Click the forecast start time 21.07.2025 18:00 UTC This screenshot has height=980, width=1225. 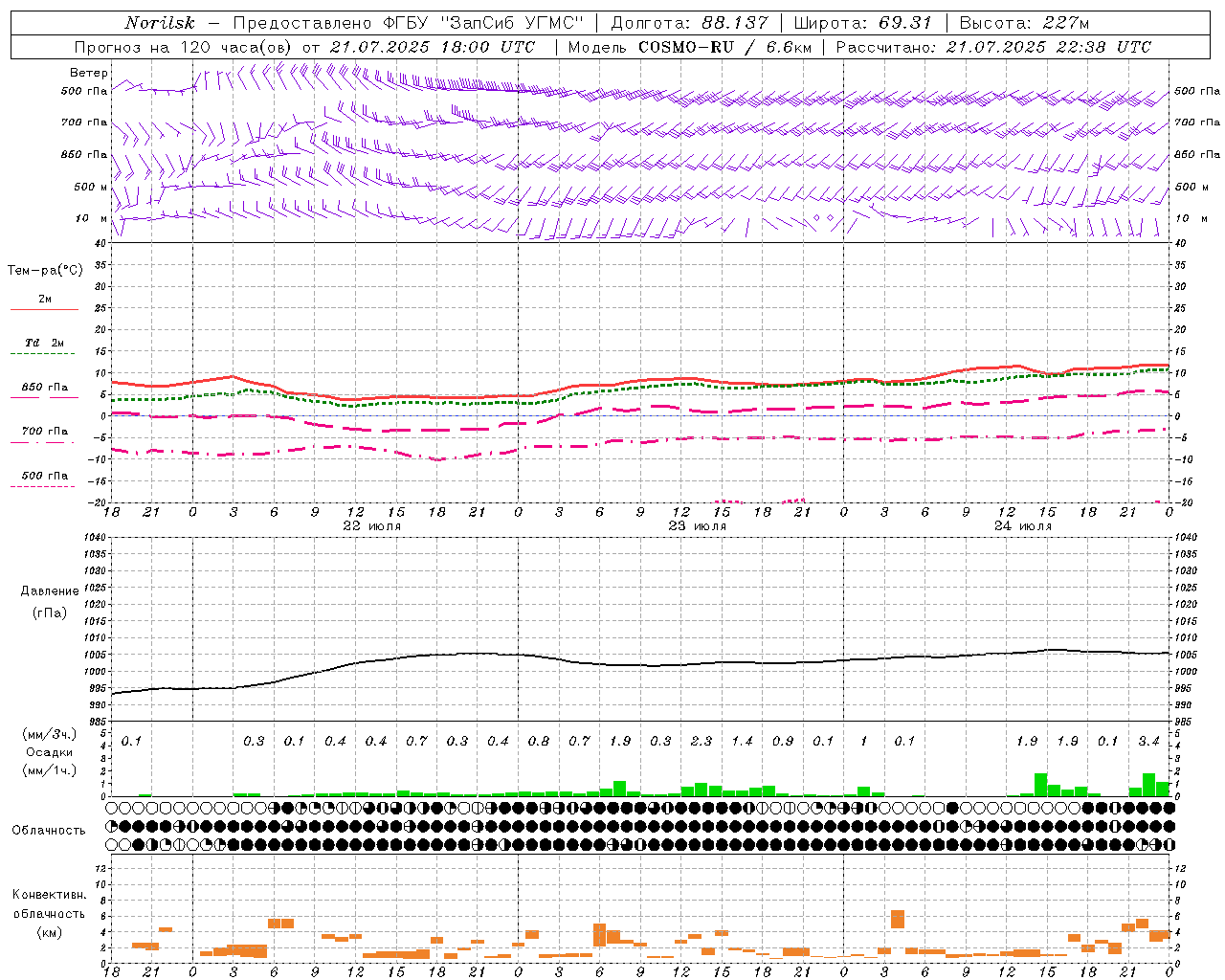tap(432, 47)
